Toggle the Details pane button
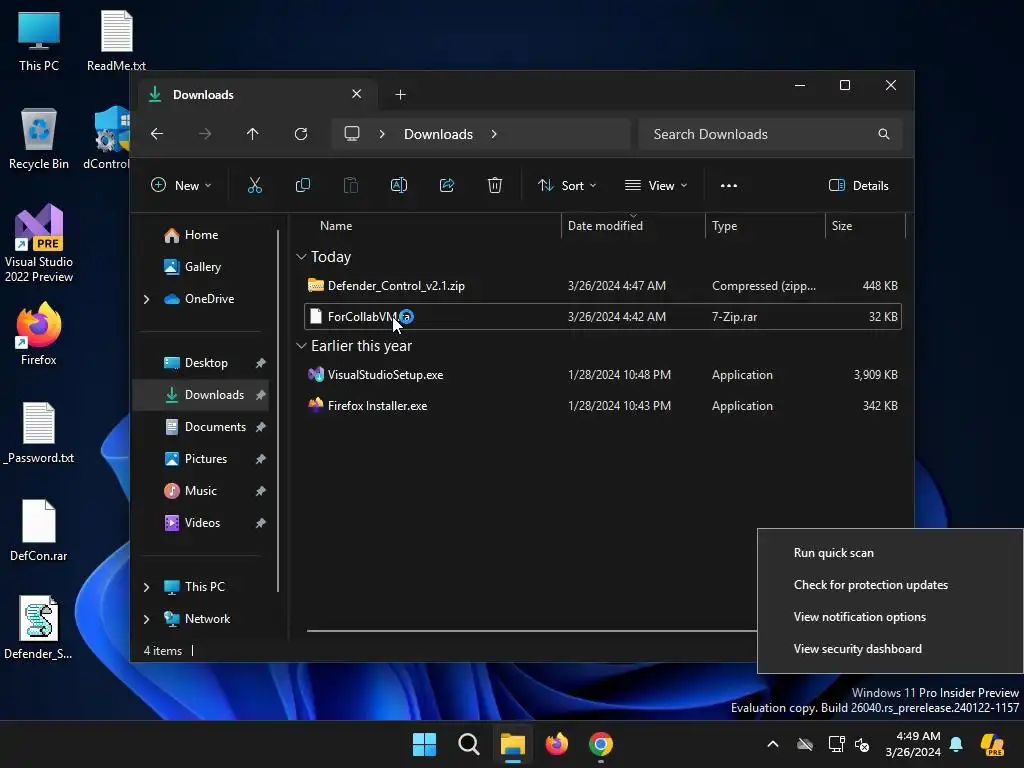The height and width of the screenshot is (768, 1024). [x=859, y=185]
